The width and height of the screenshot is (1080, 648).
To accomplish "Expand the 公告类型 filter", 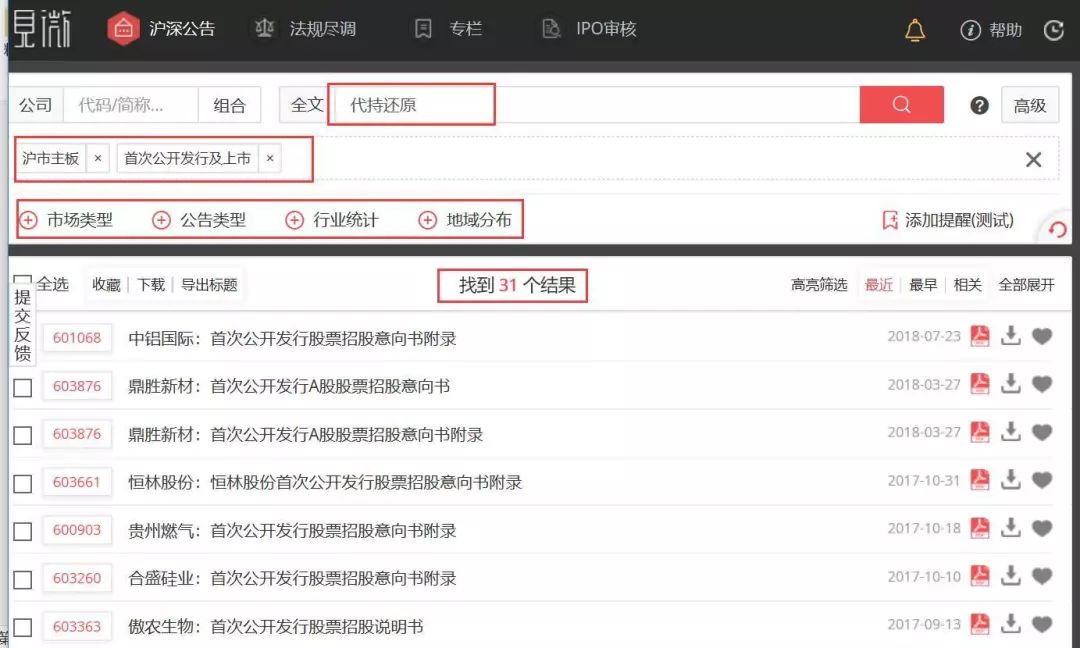I will 199,220.
